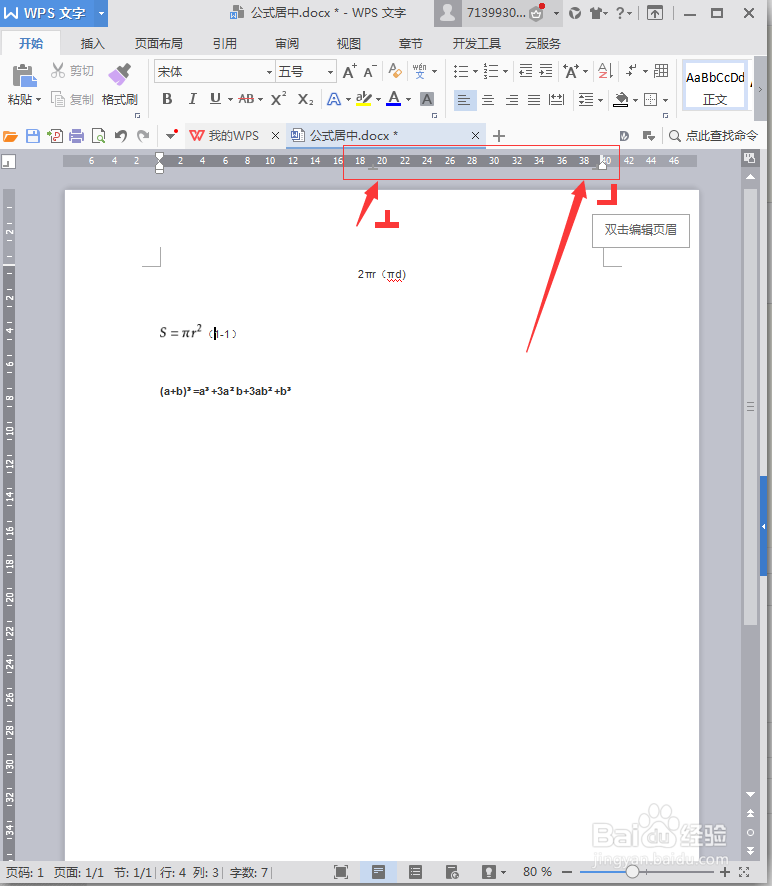Toggle strikethrough AB formatting
This screenshot has width=772, height=886.
(246, 99)
